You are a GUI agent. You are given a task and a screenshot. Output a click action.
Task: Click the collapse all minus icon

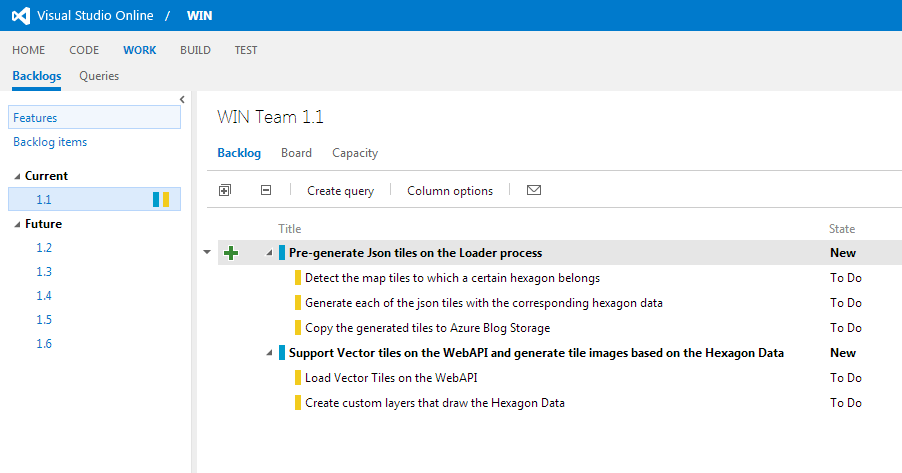266,190
